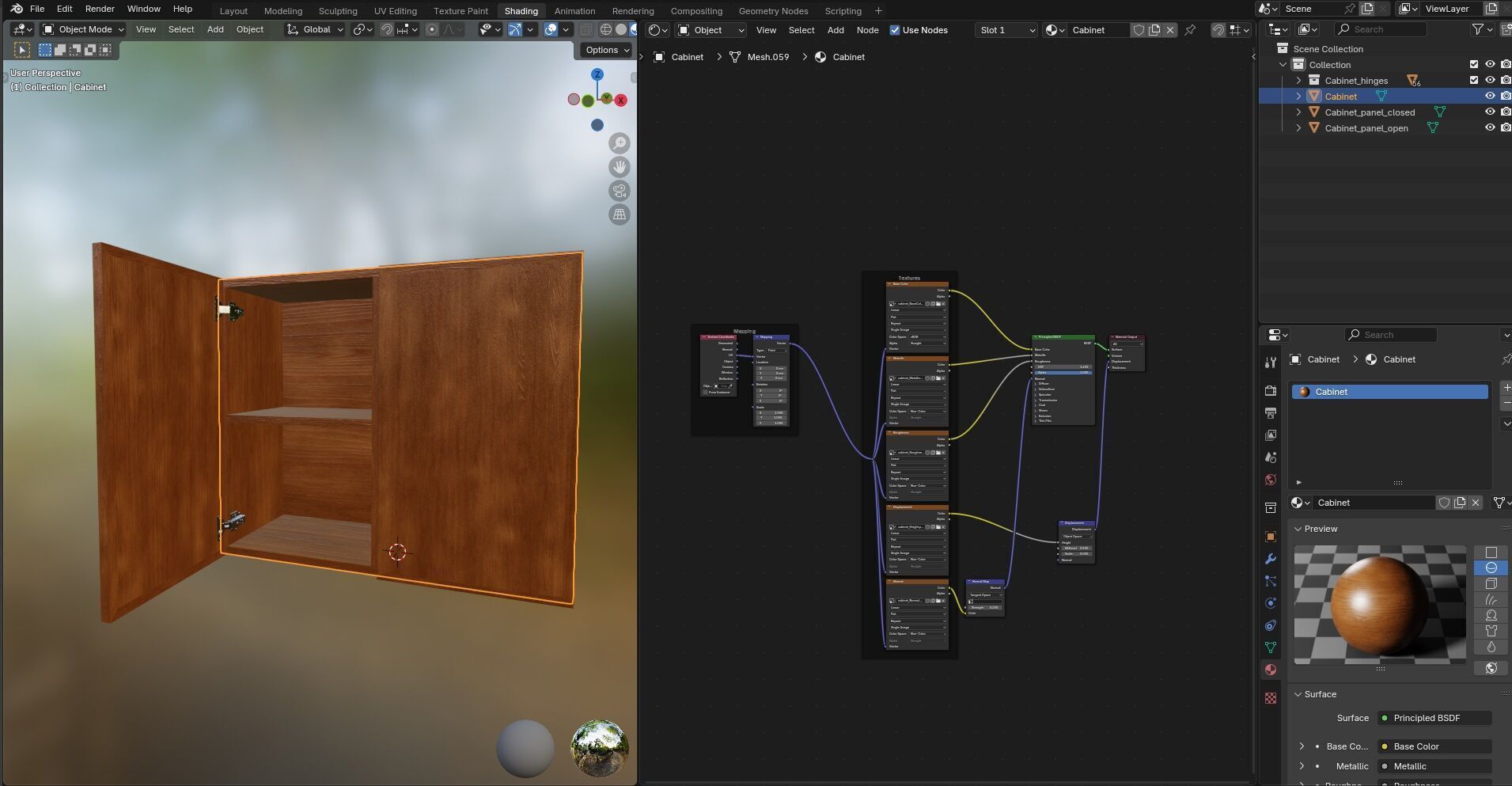1512x786 pixels.
Task: Select the fluid drop material preview shape
Action: [1491, 647]
